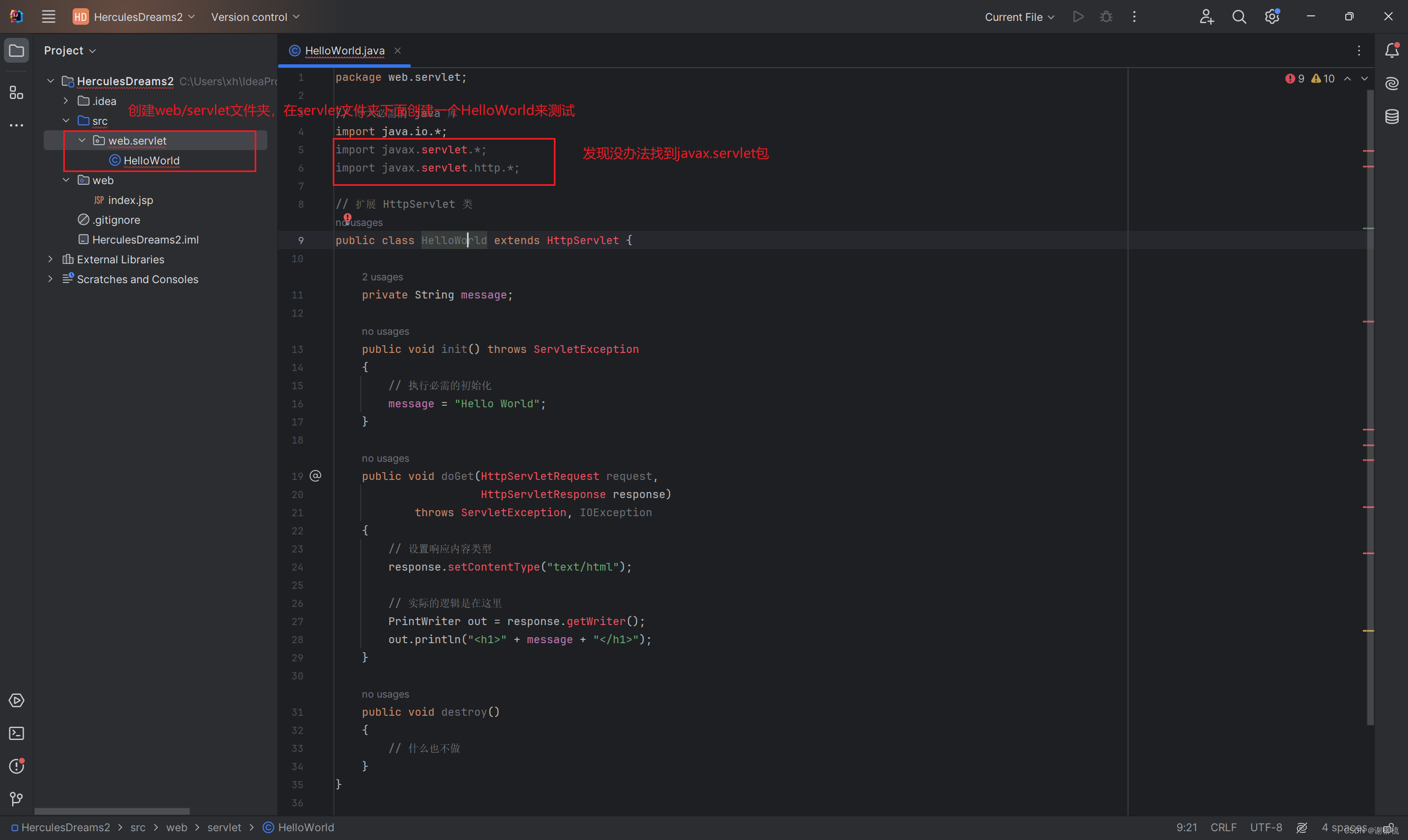Click the project tree horizontal scrollbar

(x=112, y=811)
